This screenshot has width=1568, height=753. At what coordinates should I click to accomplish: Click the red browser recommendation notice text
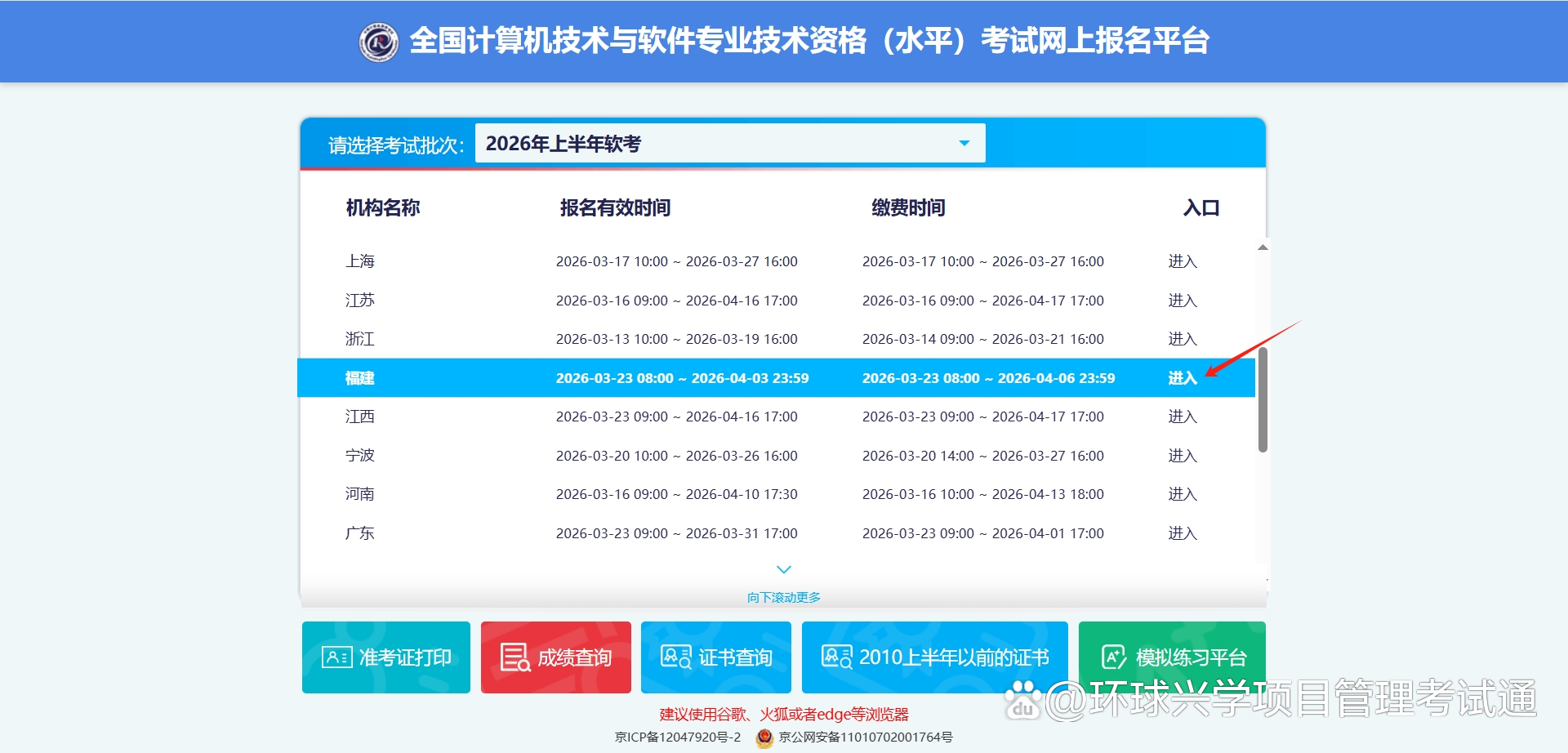point(784,715)
